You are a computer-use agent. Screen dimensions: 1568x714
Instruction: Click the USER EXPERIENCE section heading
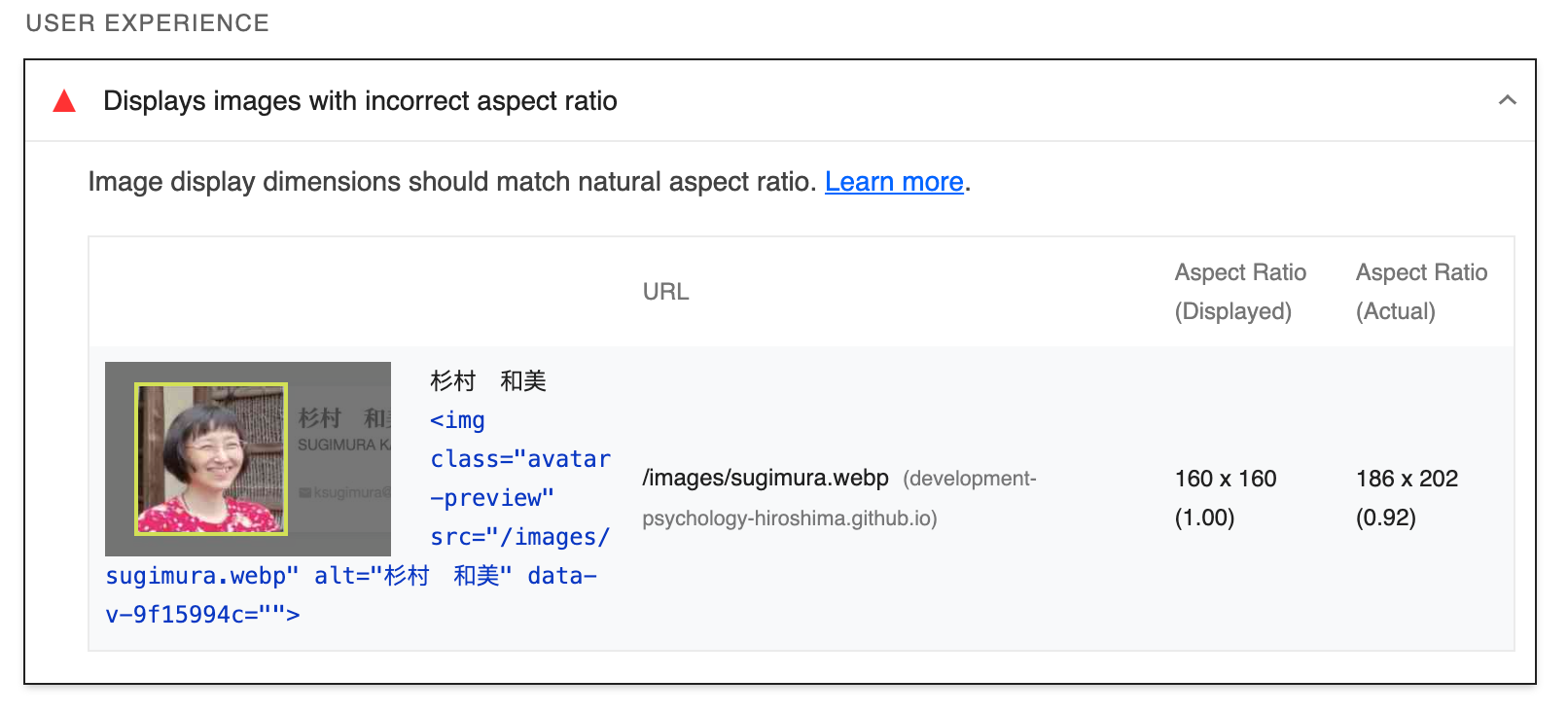[148, 23]
